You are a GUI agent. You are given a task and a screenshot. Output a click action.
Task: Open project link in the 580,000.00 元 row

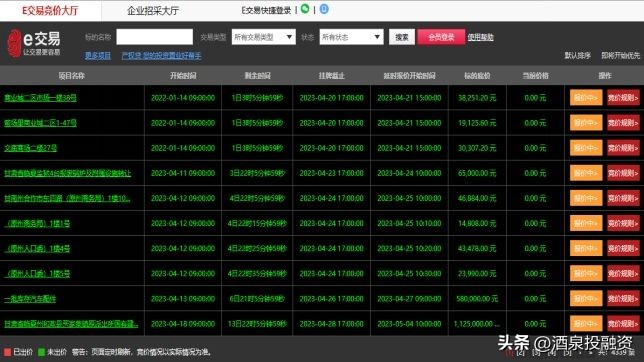tap(30, 299)
